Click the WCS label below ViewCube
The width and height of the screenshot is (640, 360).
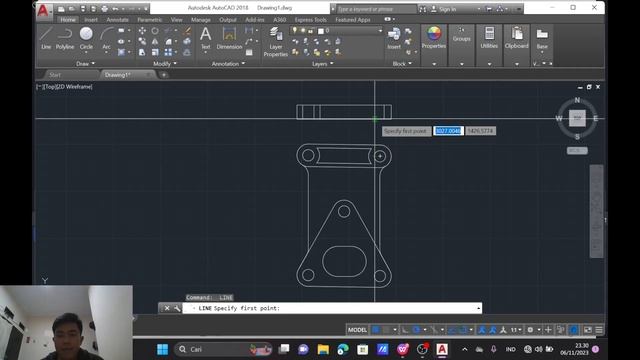tap(577, 151)
